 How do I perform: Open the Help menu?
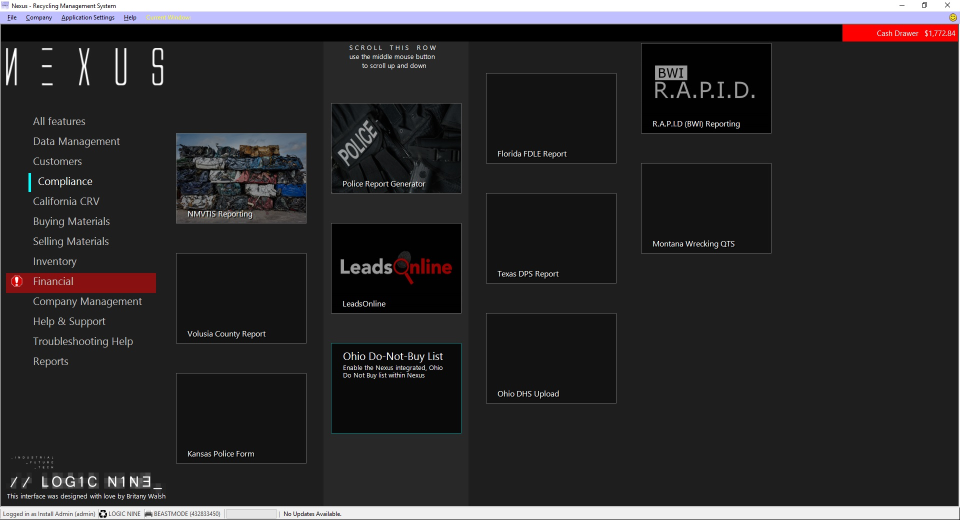click(130, 18)
